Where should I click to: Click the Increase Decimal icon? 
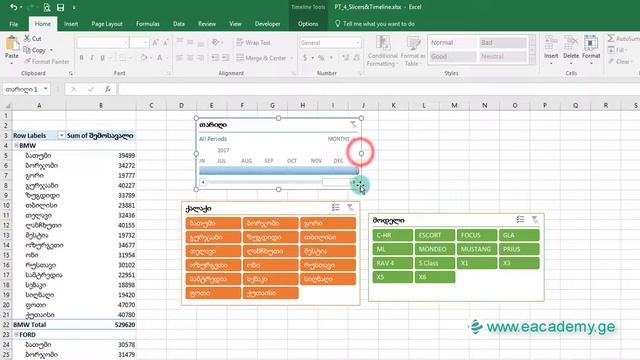click(345, 58)
